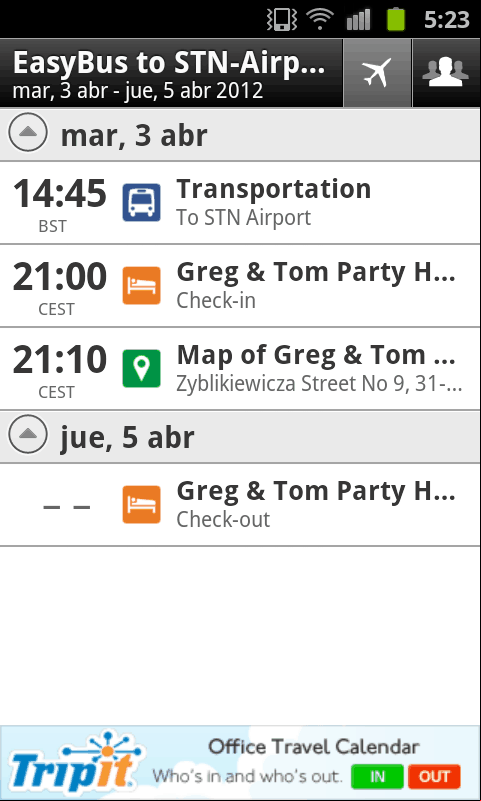Tap the orange bed Check-out icon

(x=141, y=505)
